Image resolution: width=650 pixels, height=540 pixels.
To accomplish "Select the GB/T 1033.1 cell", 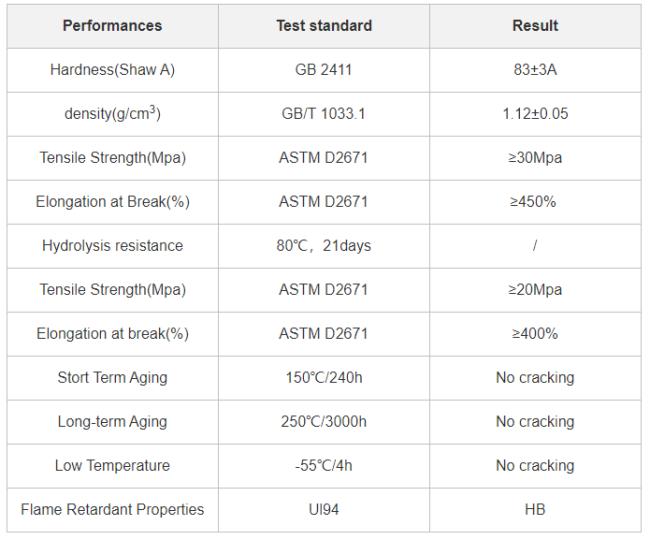I will [x=324, y=114].
